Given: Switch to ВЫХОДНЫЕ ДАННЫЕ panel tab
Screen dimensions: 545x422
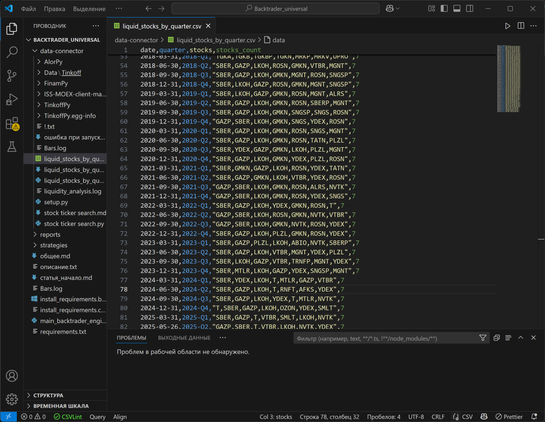Looking at the screenshot, I should pyautogui.click(x=184, y=338).
